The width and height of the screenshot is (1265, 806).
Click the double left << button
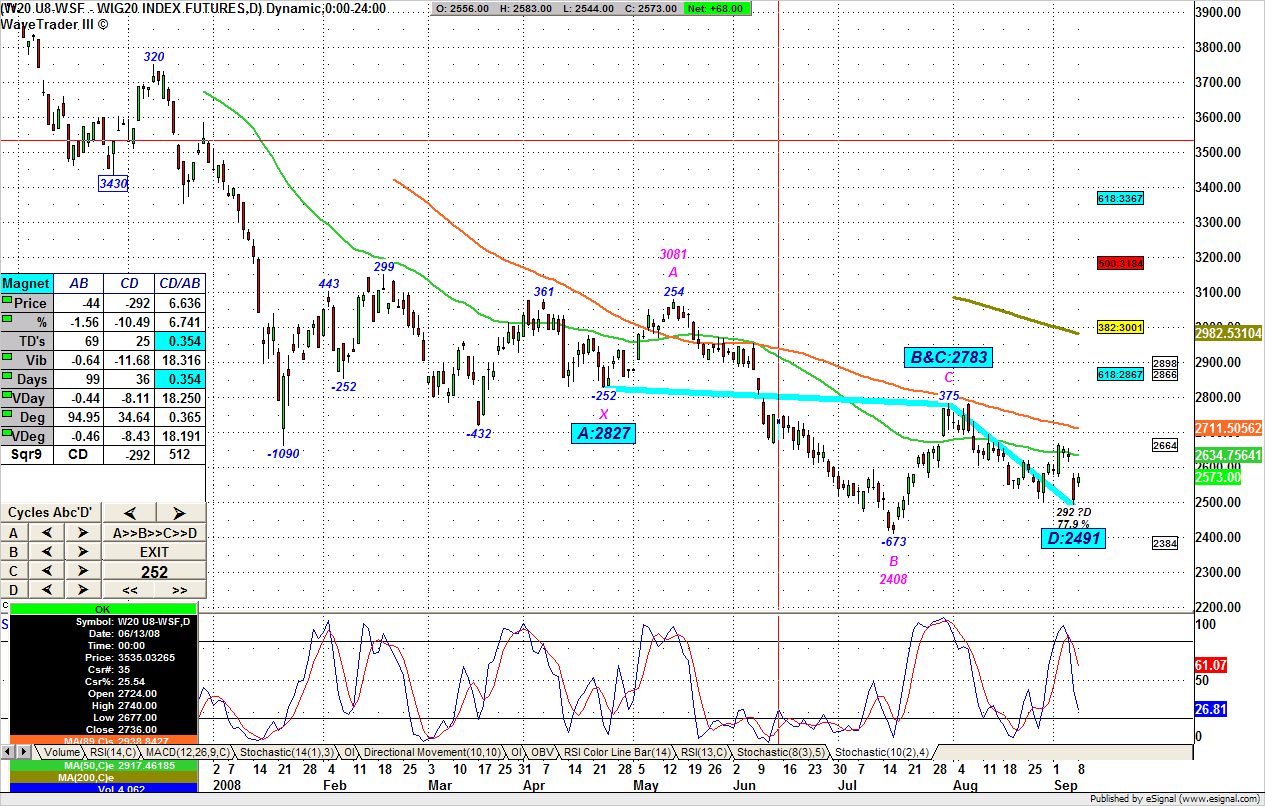click(128, 590)
